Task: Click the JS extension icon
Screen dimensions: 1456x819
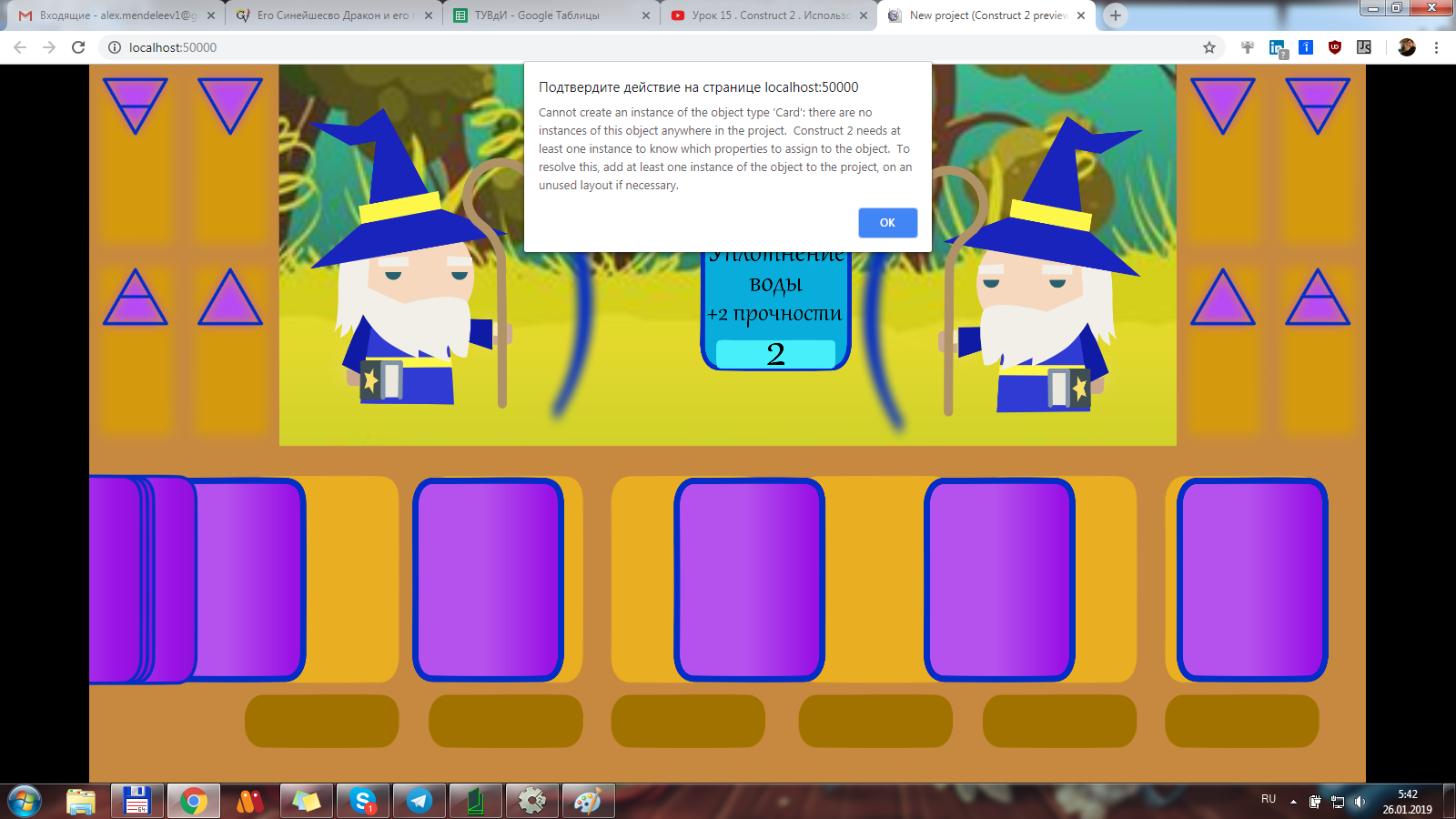Action: click(1363, 47)
